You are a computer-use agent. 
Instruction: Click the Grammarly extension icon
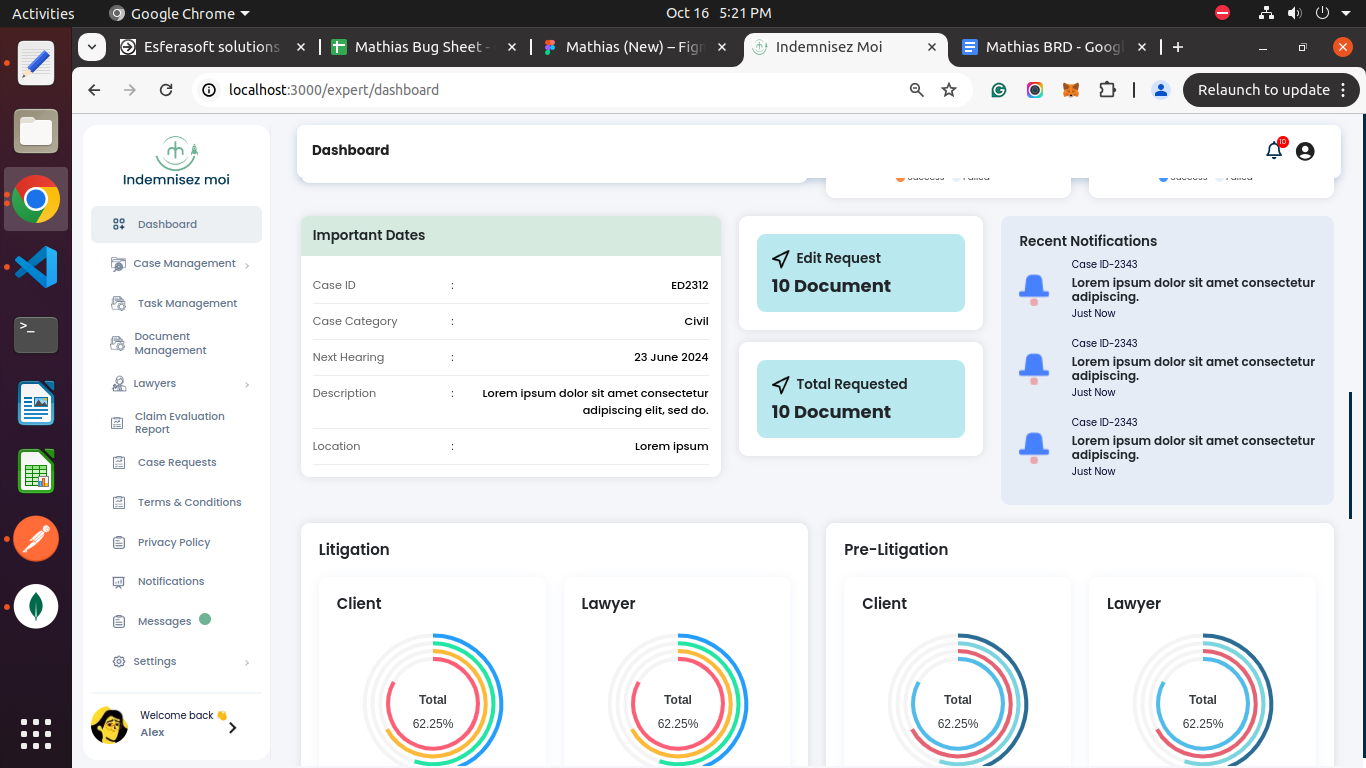coord(998,90)
